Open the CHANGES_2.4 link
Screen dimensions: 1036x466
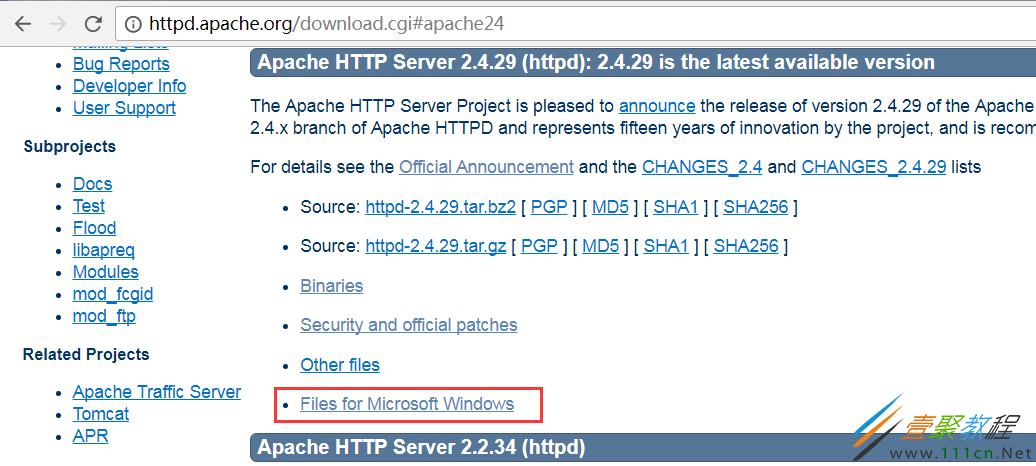(x=702, y=167)
